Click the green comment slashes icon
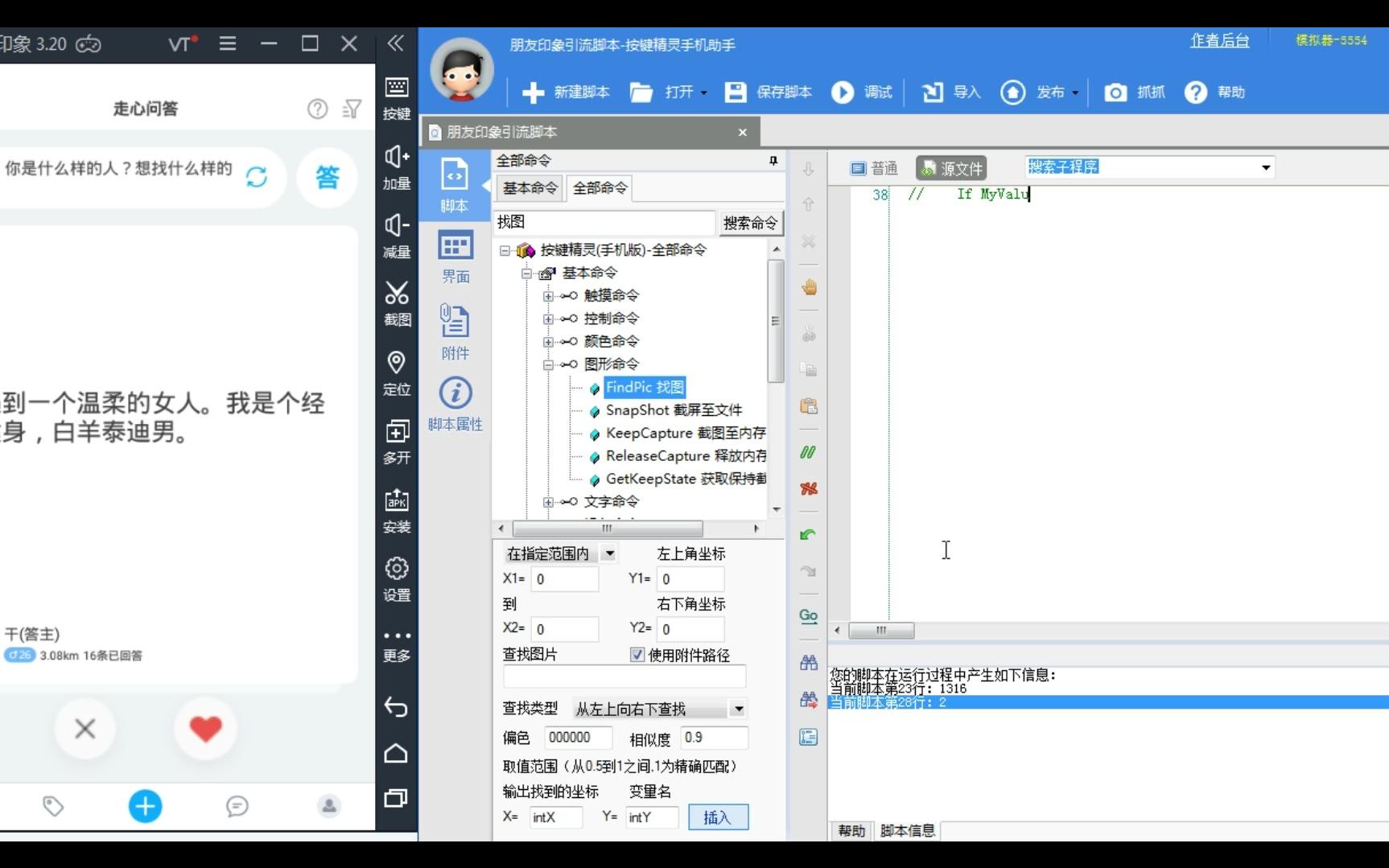The height and width of the screenshot is (868, 1389). click(x=809, y=452)
